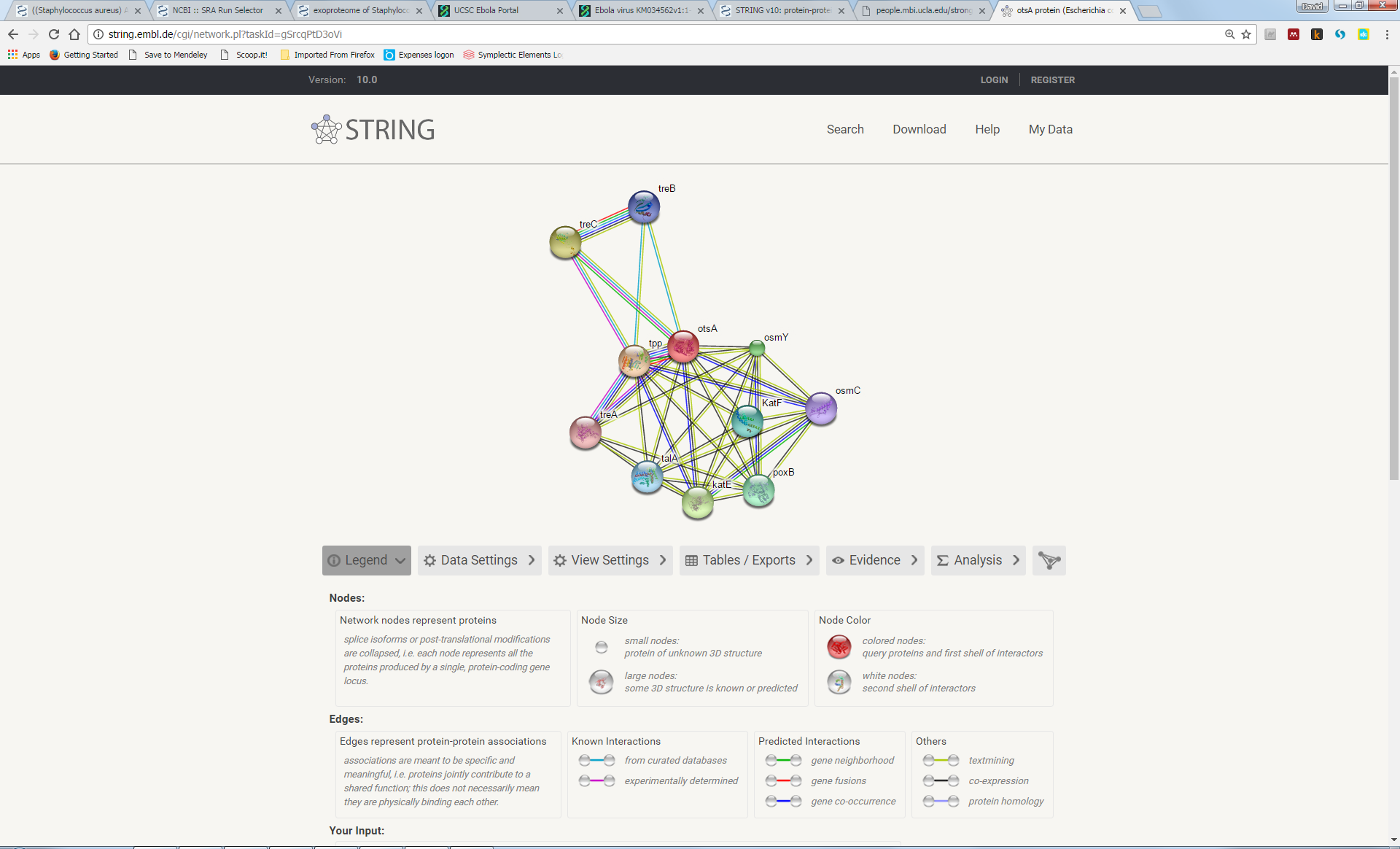This screenshot has width=1400, height=849.
Task: Expand the View Settings section
Action: (610, 560)
